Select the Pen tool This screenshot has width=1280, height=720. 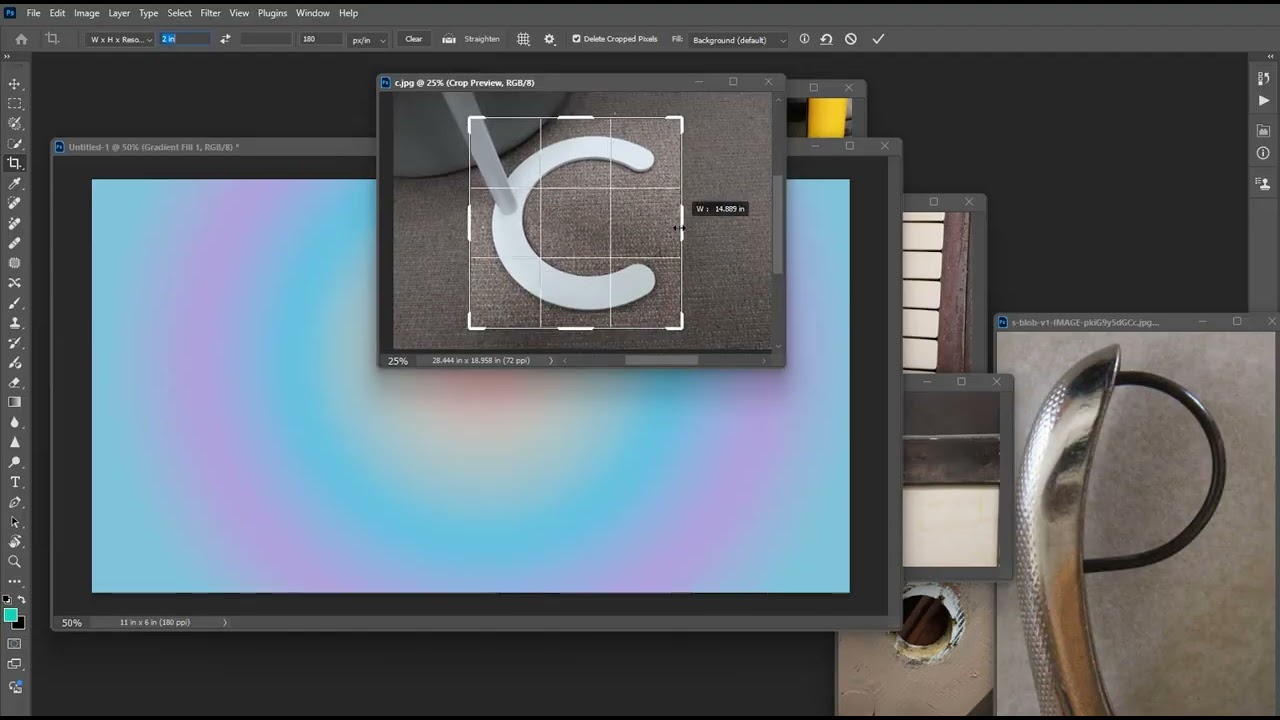click(x=14, y=502)
